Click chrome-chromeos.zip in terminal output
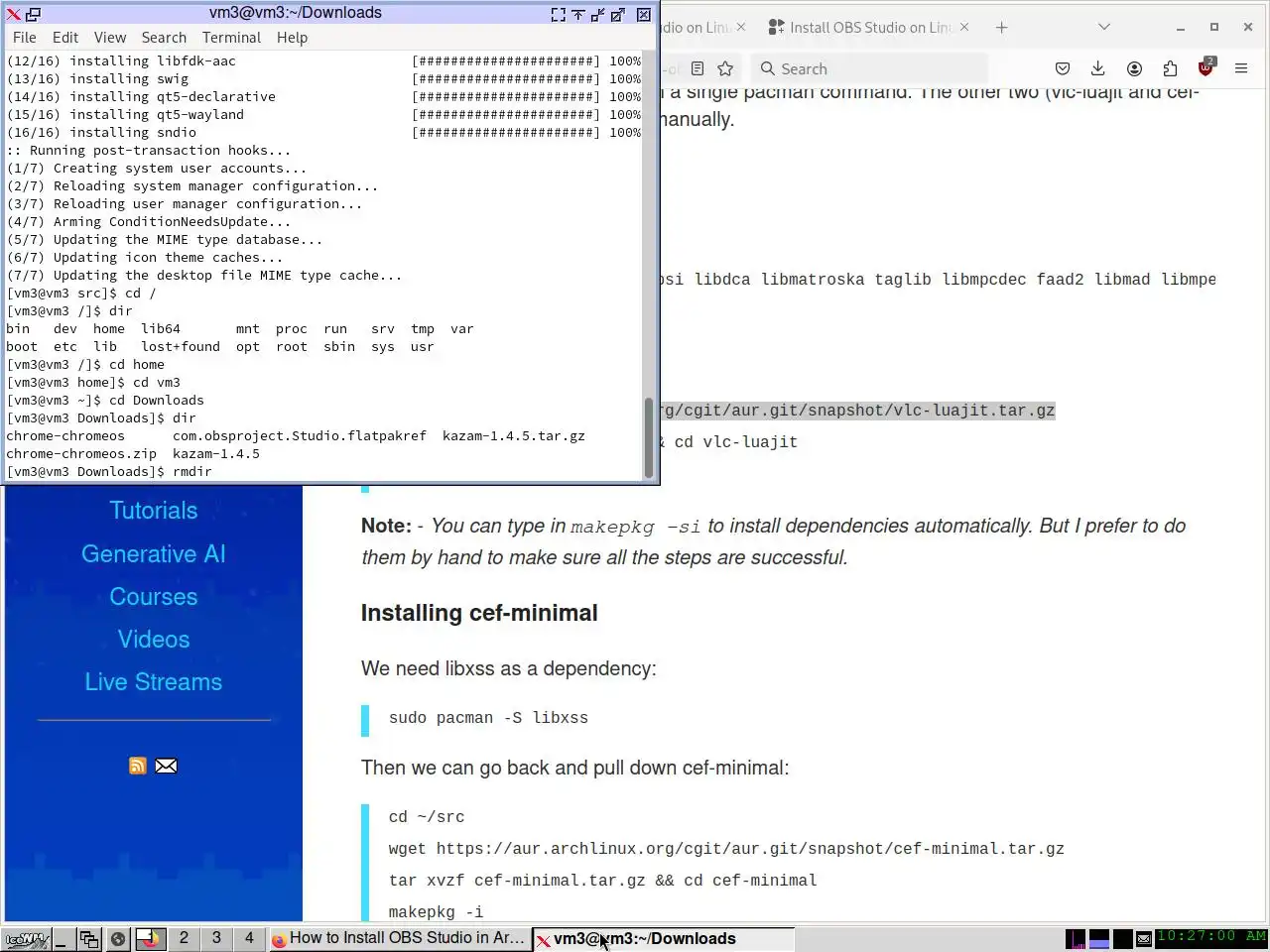This screenshot has width=1270, height=952. click(x=81, y=454)
